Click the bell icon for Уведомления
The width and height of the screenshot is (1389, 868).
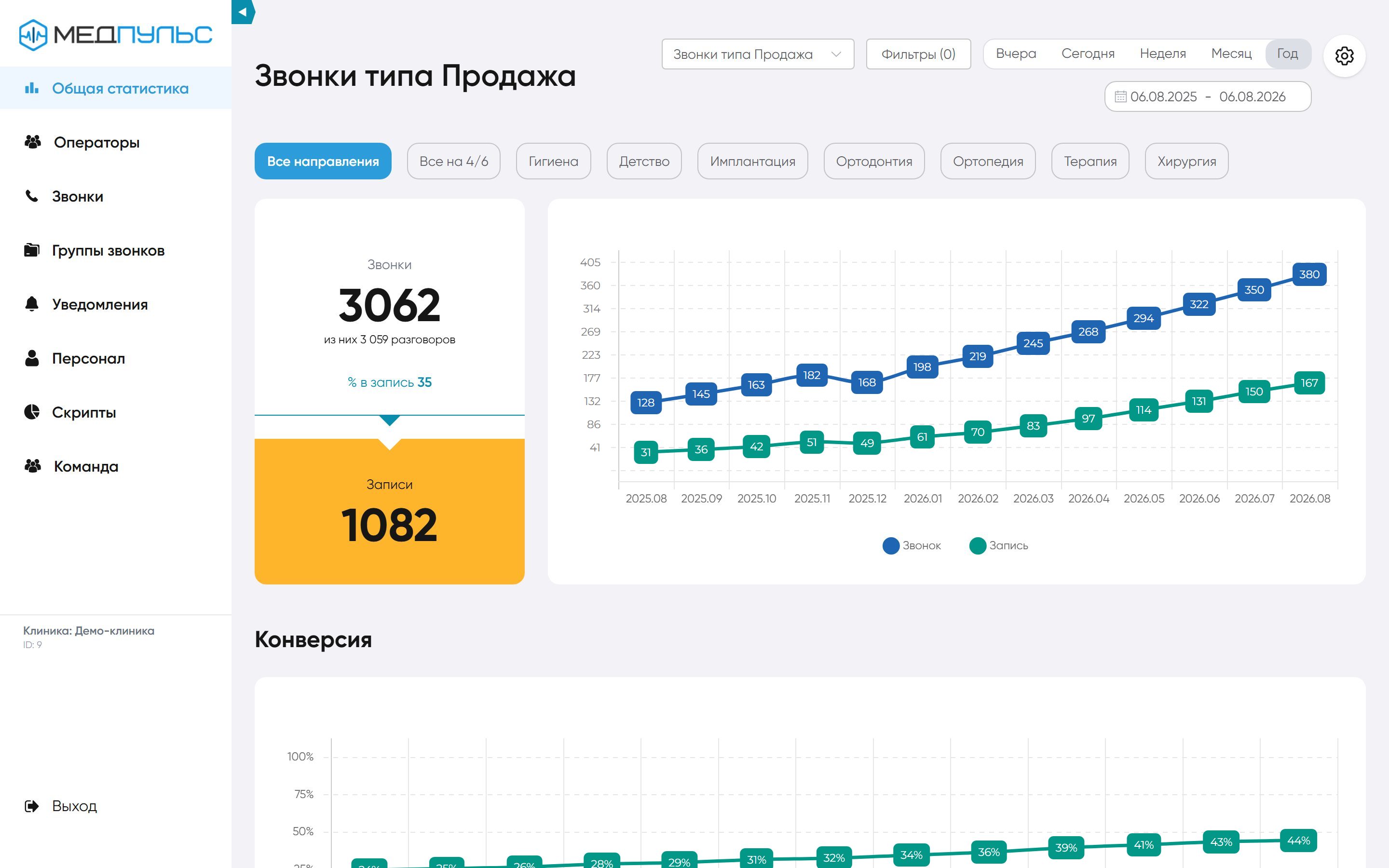31,304
